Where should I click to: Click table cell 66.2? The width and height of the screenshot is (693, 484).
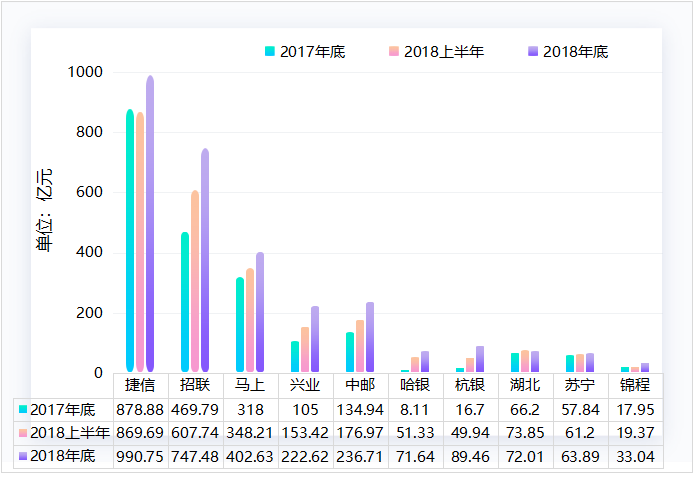[x=525, y=410]
